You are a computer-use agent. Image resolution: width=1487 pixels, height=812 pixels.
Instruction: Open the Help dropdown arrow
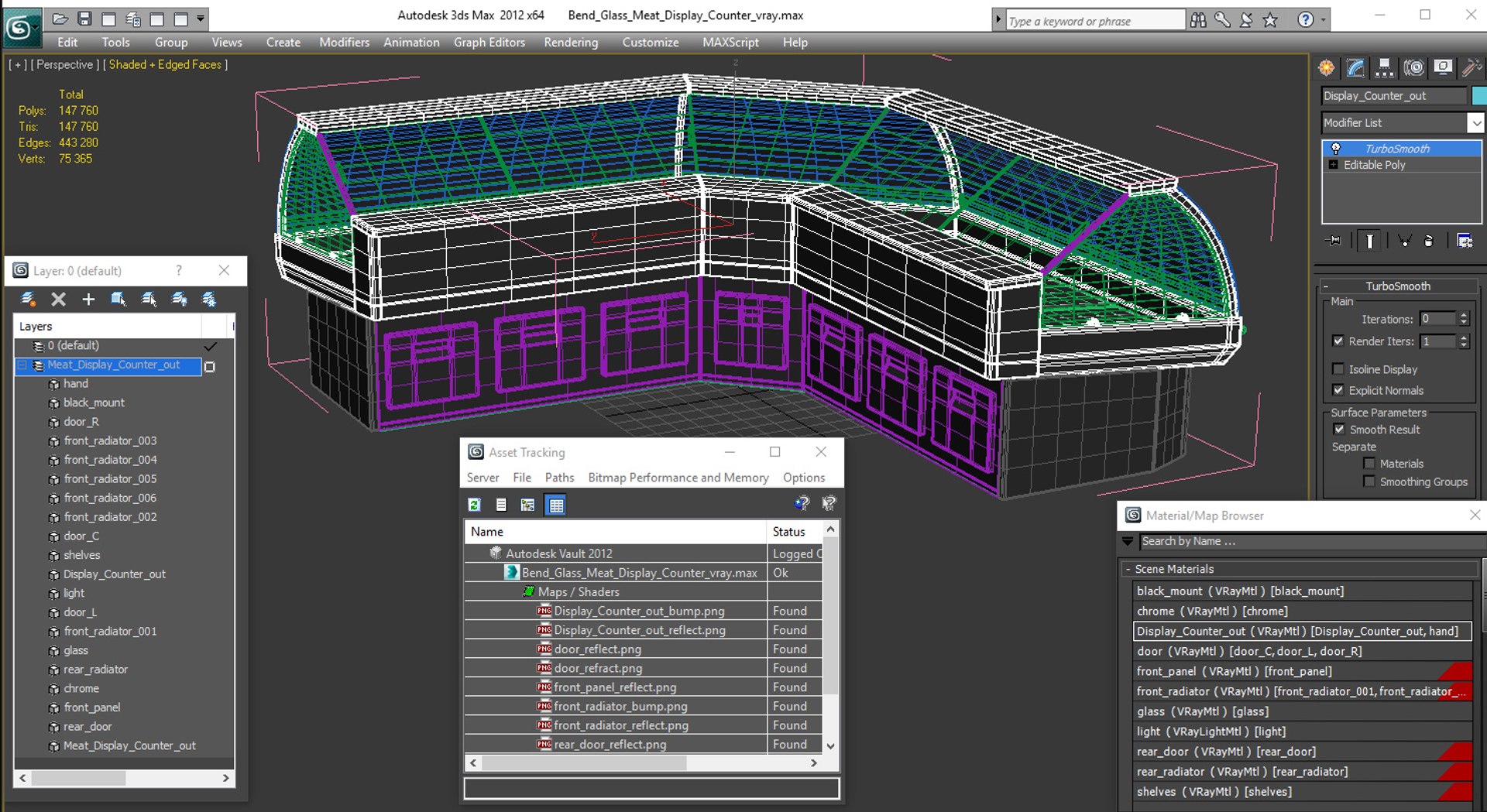(x=1322, y=20)
